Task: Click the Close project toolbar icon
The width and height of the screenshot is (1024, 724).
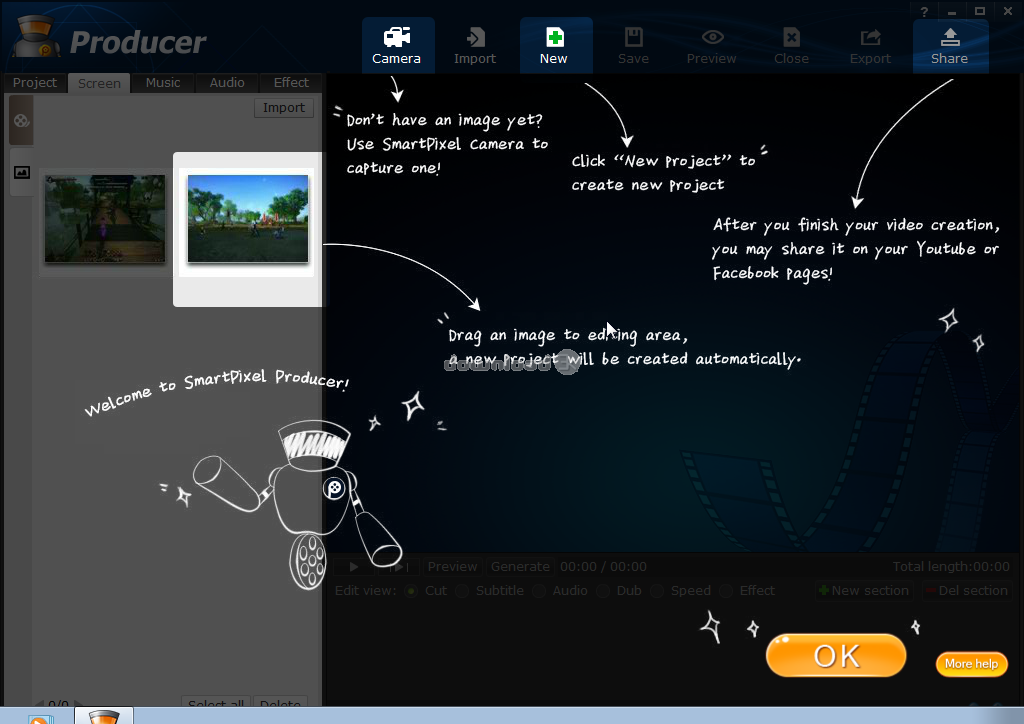Action: pyautogui.click(x=792, y=45)
